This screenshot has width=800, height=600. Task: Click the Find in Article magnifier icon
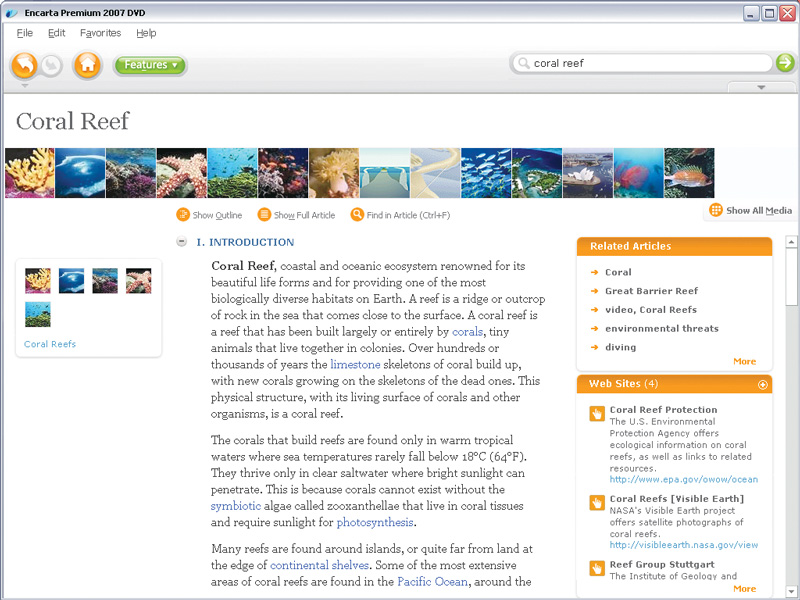point(357,215)
